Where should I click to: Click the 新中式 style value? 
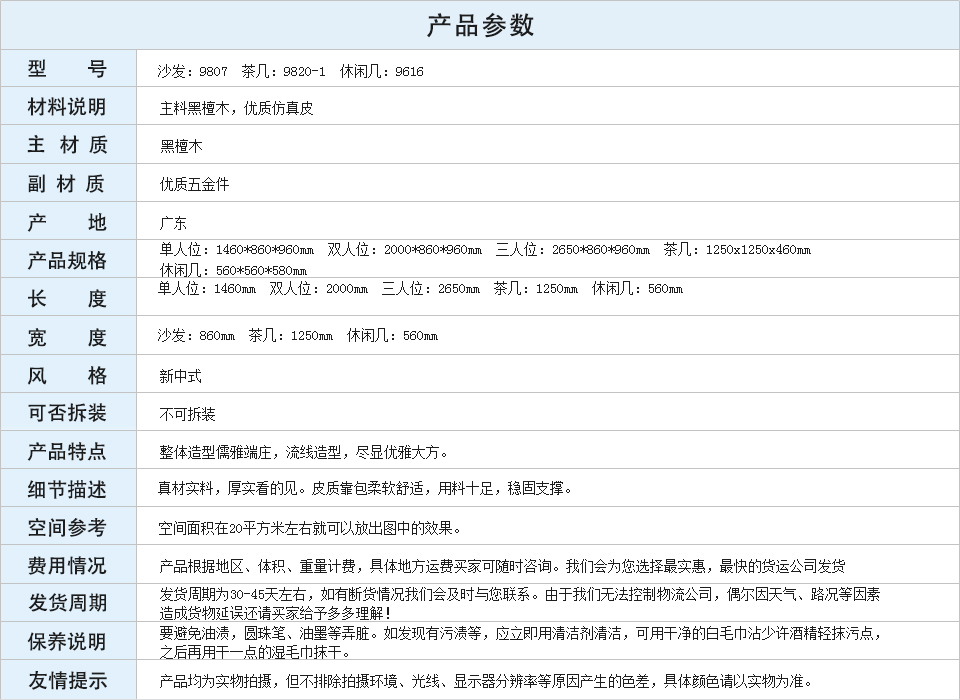click(180, 376)
